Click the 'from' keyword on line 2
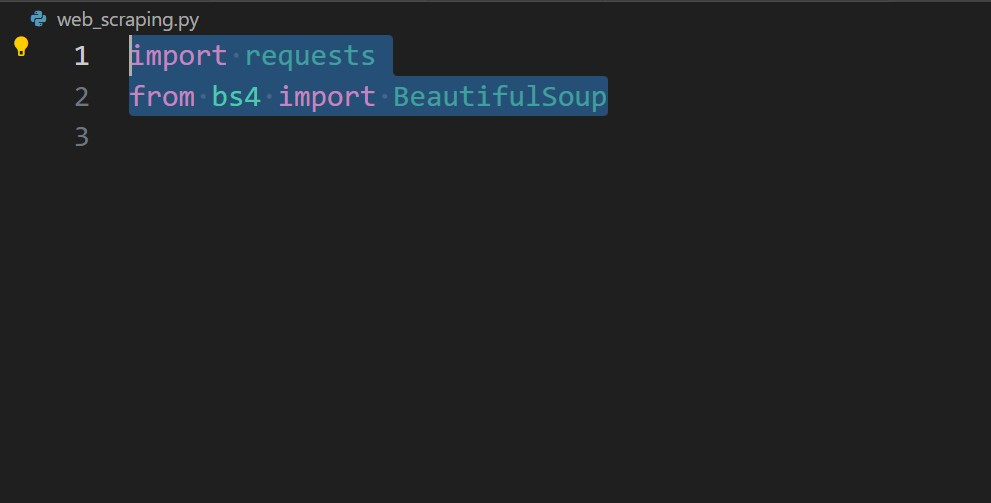 [162, 97]
